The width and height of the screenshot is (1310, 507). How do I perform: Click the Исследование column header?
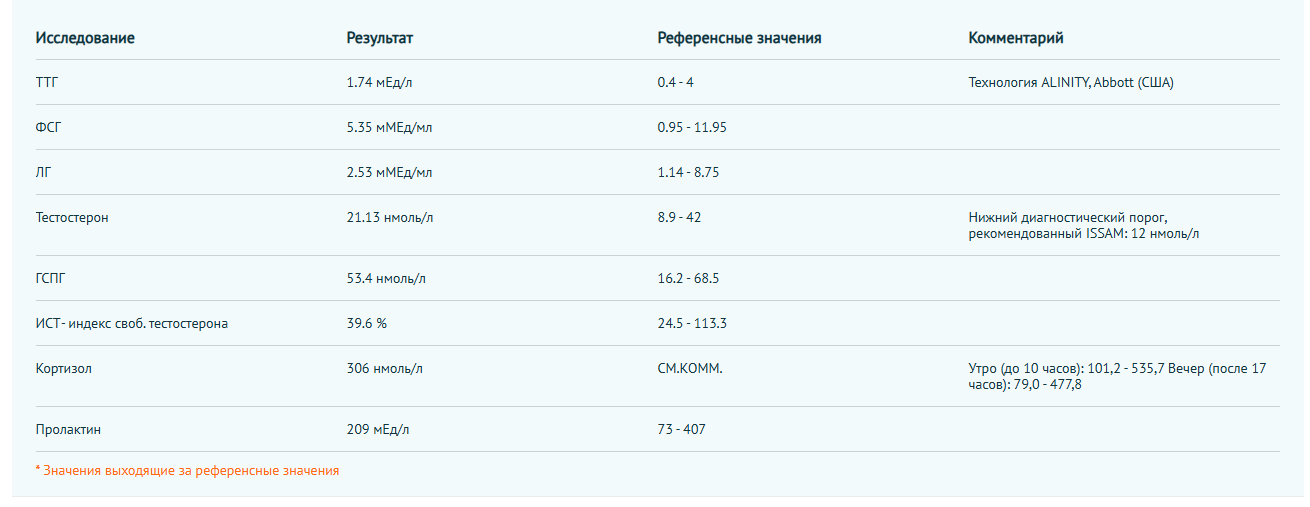tap(85, 38)
